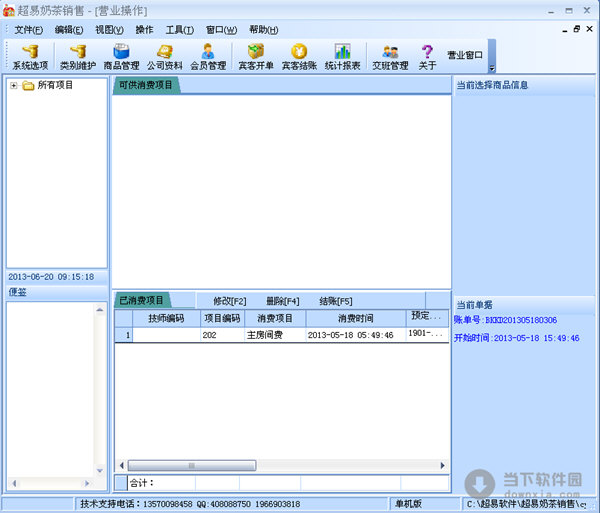The width and height of the screenshot is (600, 513).
Task: Click the 单机版 status bar entry
Action: (x=408, y=504)
